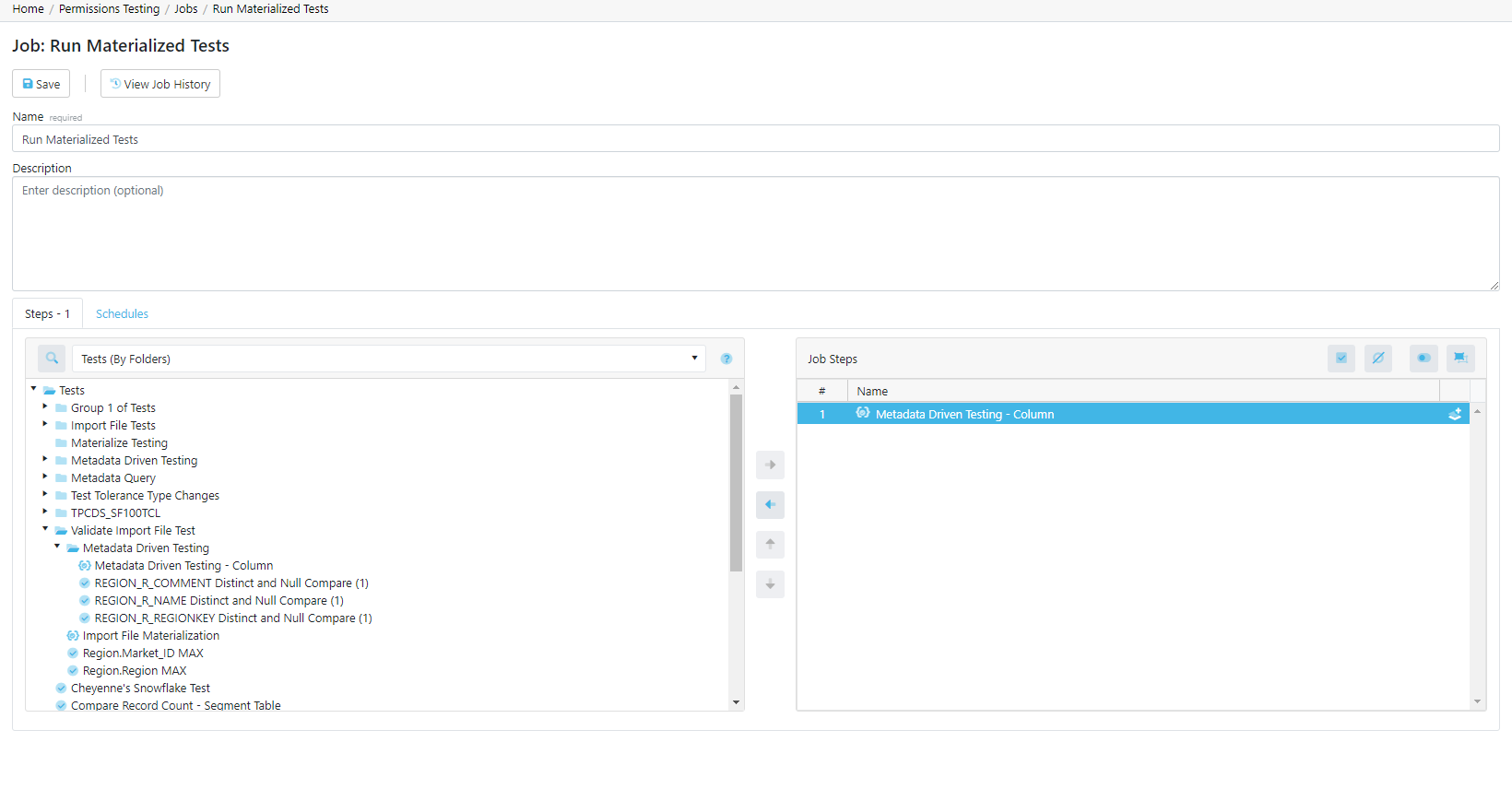1512x789 pixels.
Task: Click Materialize Testing folder icon
Action: coord(61,443)
